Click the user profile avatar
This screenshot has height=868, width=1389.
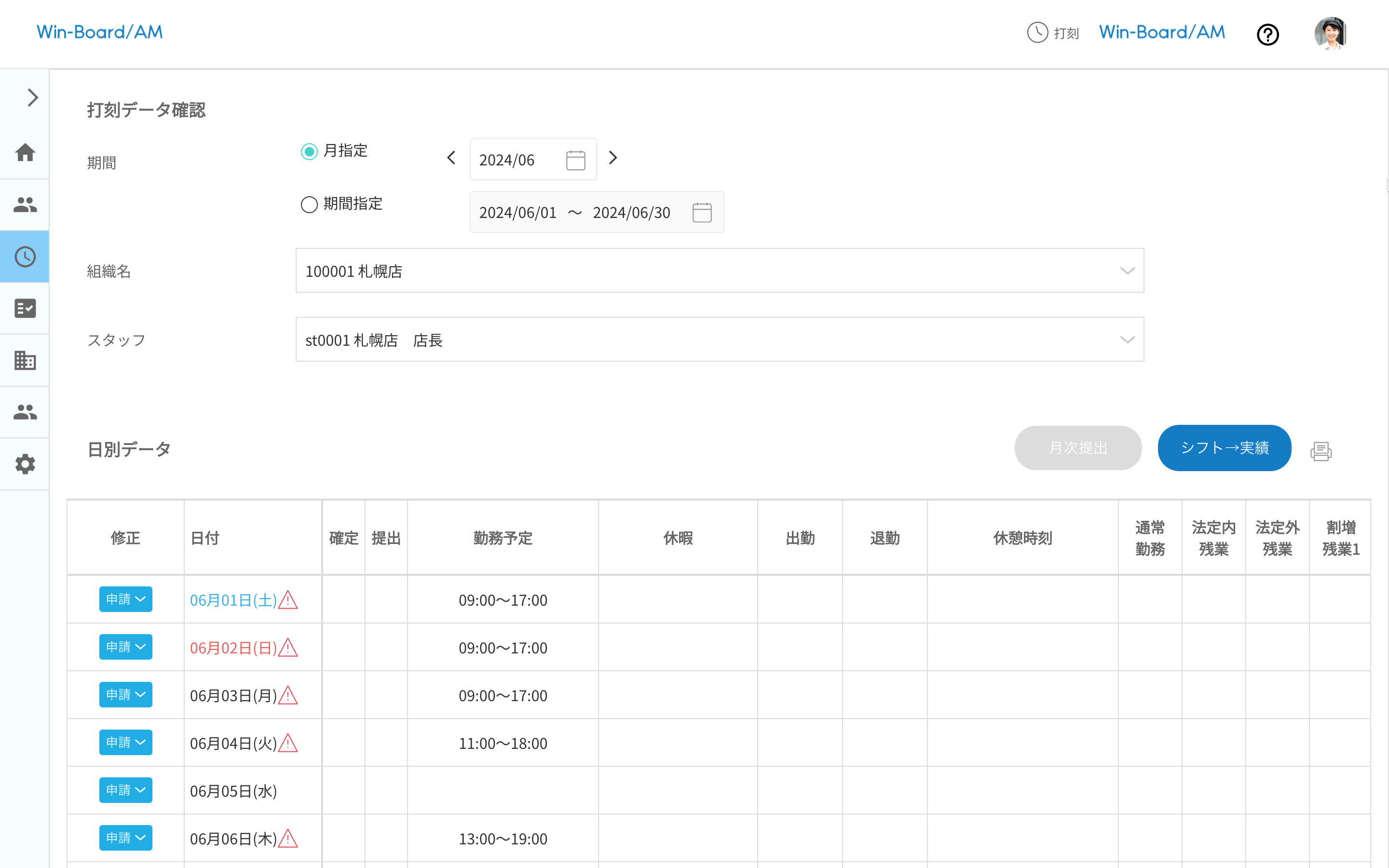[1331, 33]
